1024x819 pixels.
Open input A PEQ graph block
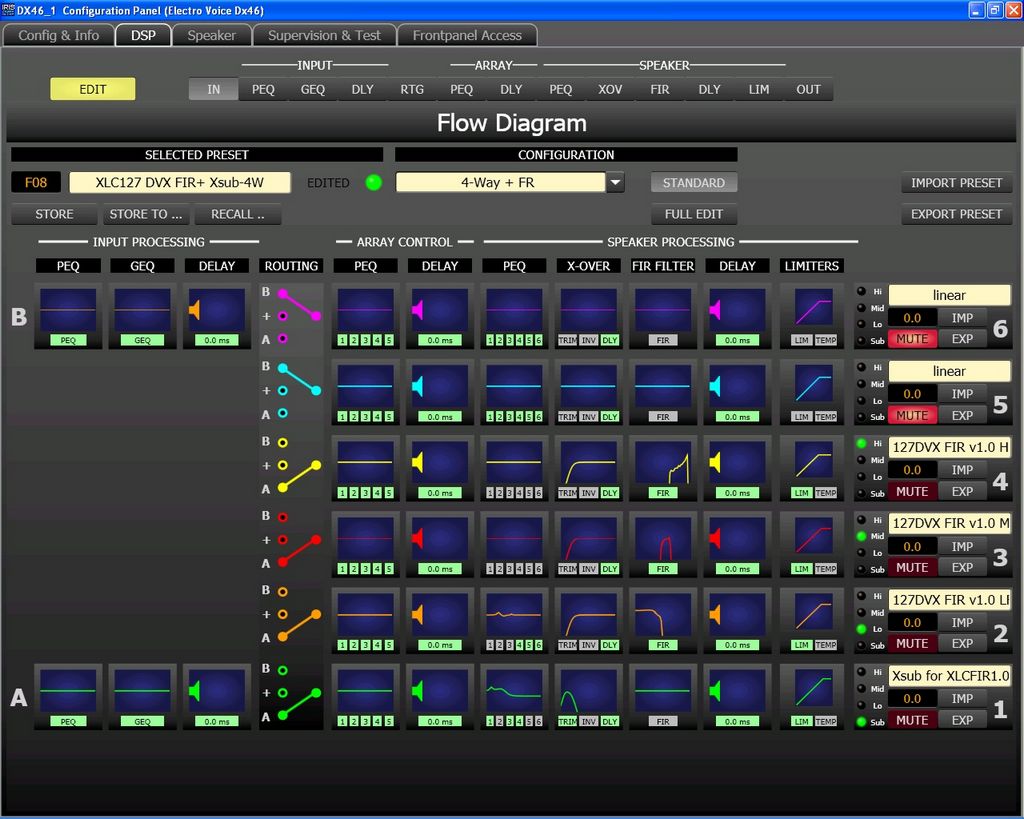[68, 697]
